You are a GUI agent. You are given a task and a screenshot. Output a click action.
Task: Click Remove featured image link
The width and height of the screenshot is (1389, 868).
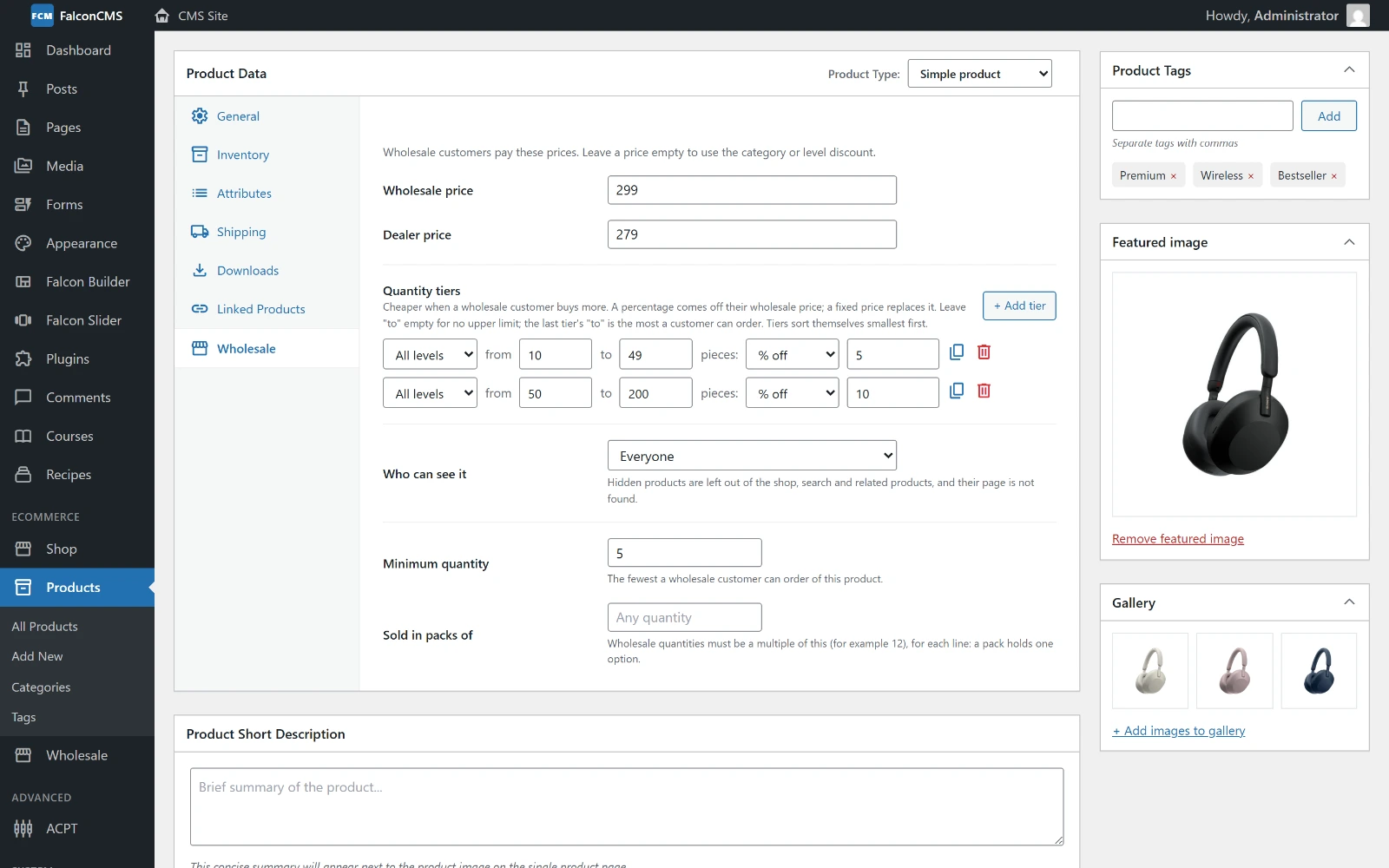tap(1178, 539)
